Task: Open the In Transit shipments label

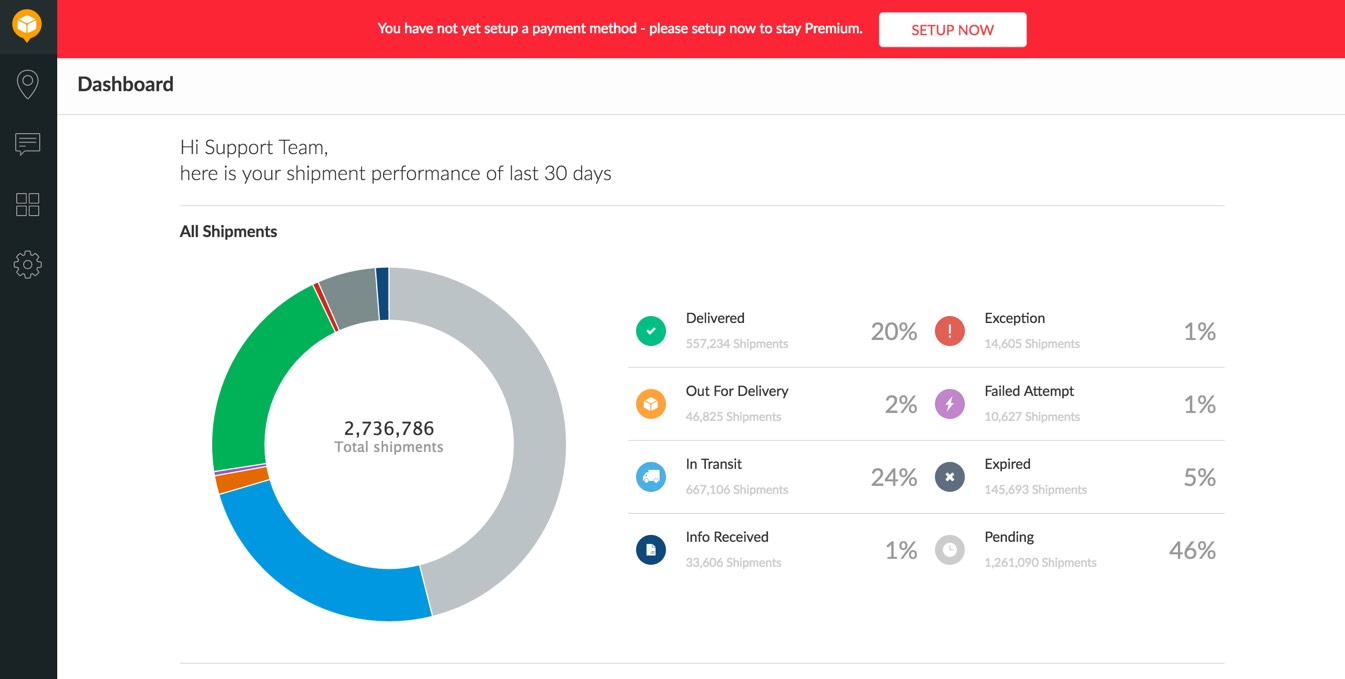Action: (714, 464)
